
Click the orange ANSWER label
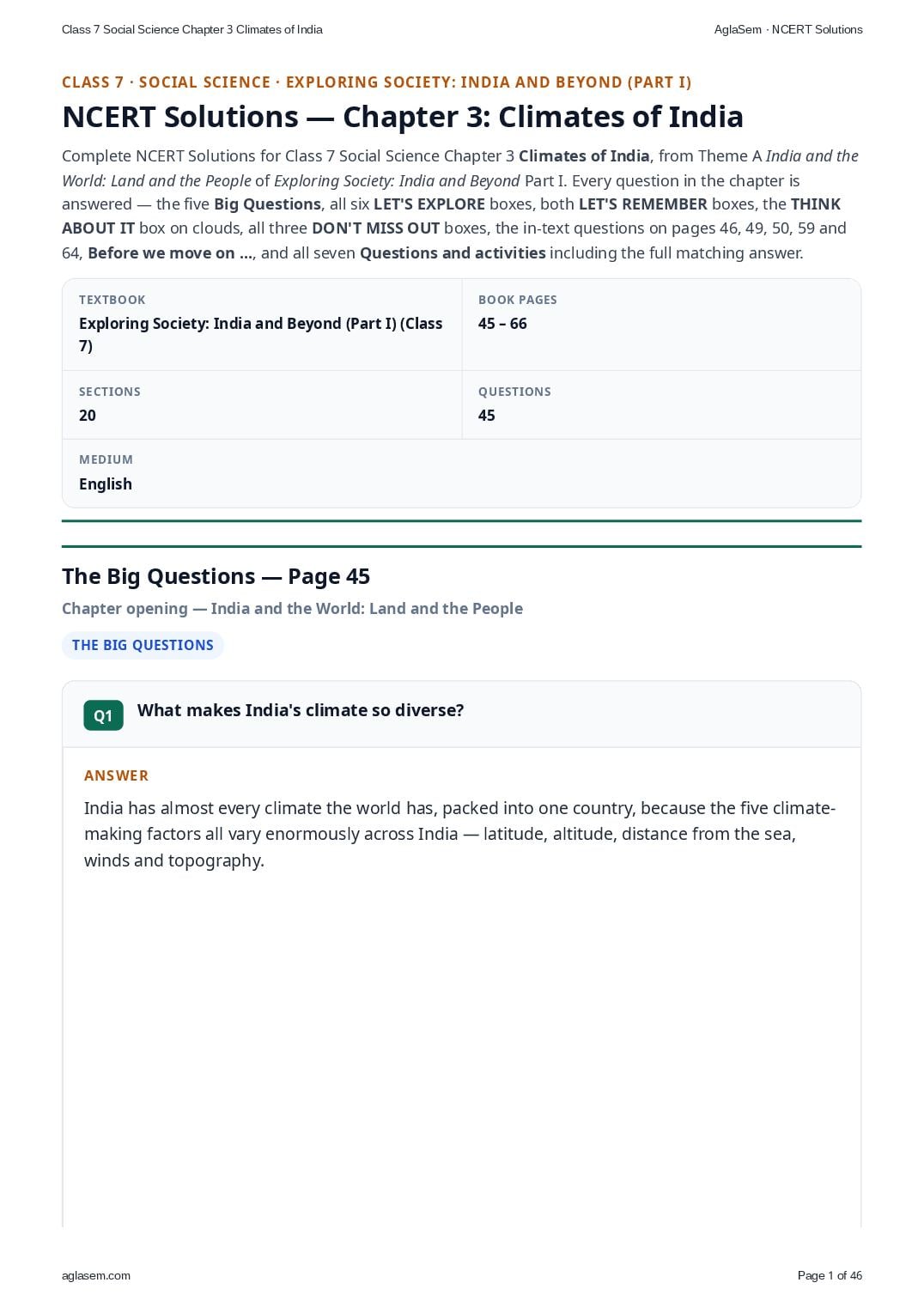pyautogui.click(x=116, y=775)
